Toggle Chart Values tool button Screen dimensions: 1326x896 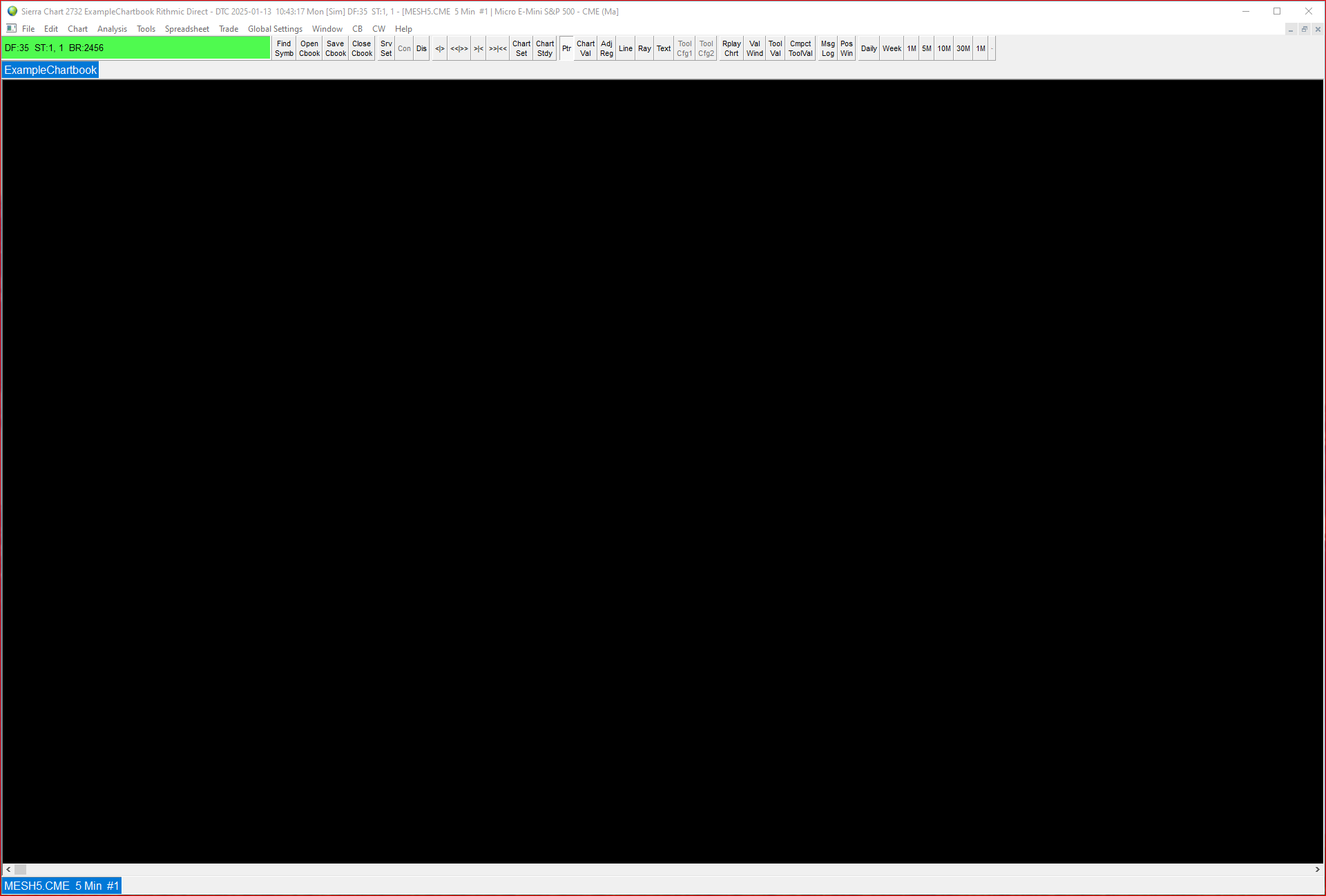(x=586, y=48)
